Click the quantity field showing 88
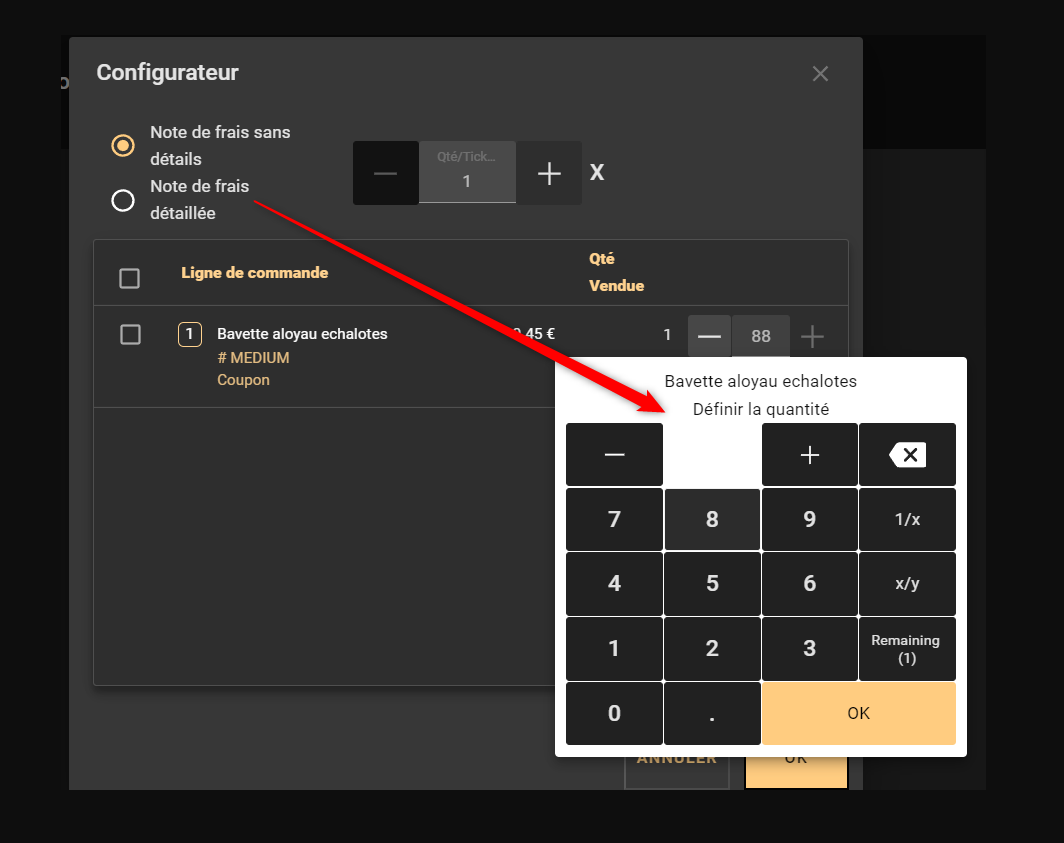 (x=760, y=336)
